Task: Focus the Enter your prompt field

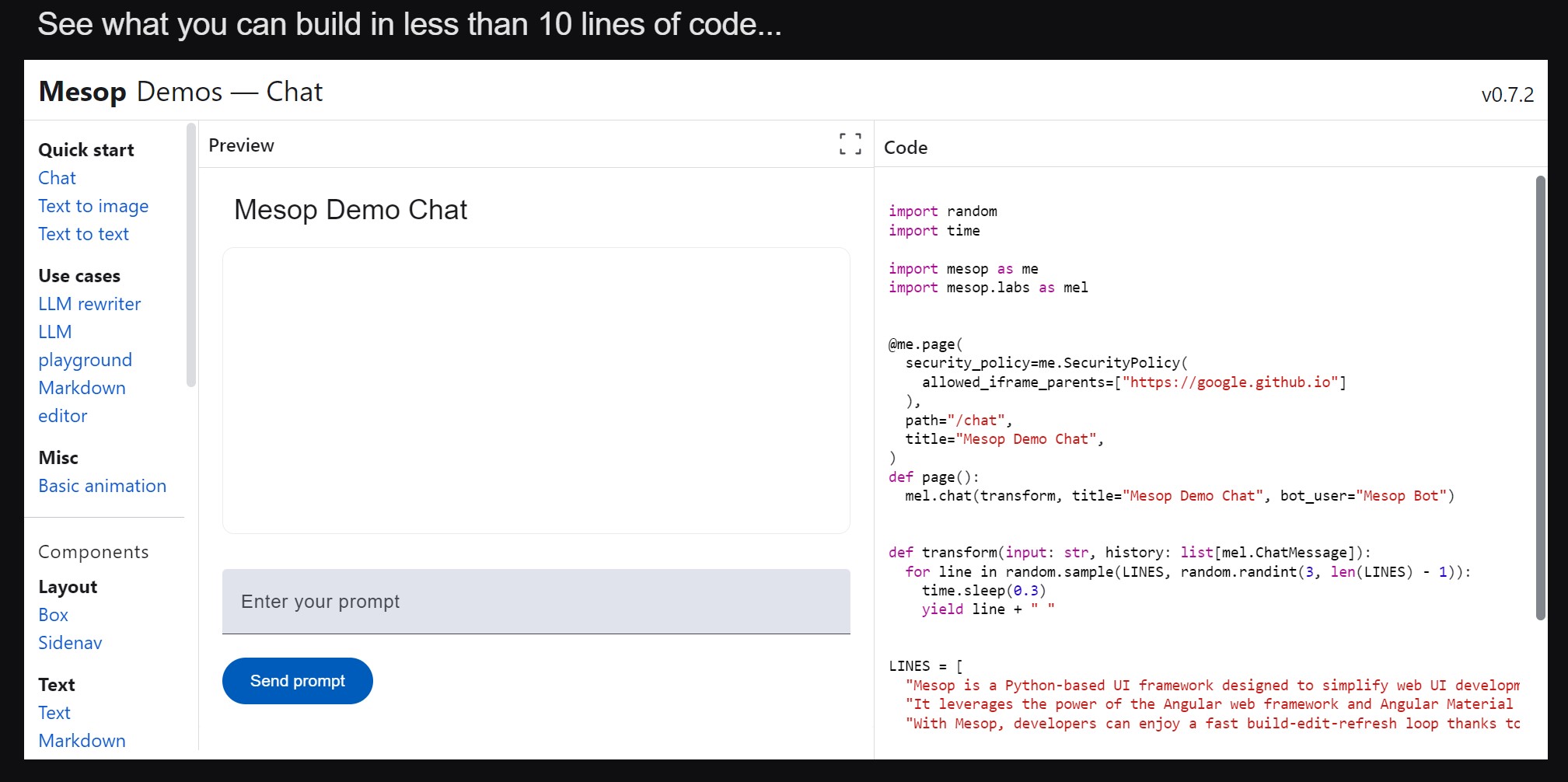Action: tap(536, 602)
